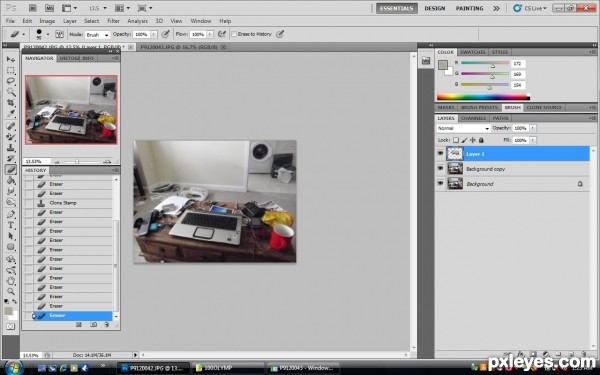600x375 pixels.
Task: Select the Rounded Rectangle shape tool
Action: click(x=11, y=247)
